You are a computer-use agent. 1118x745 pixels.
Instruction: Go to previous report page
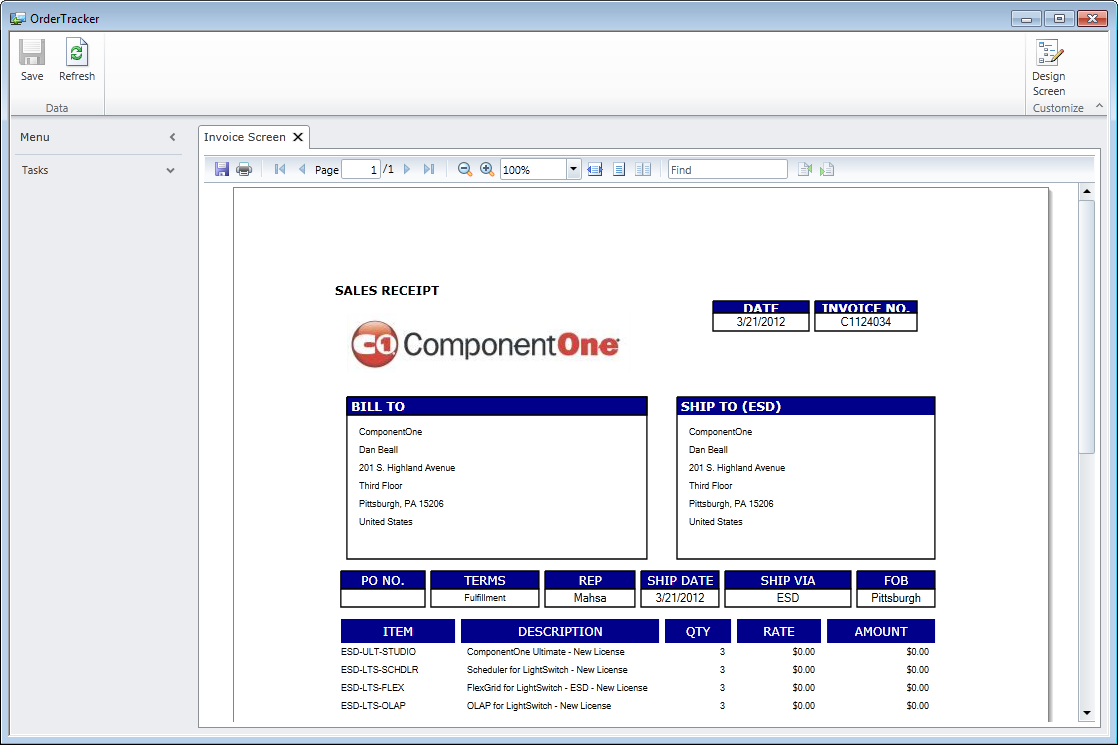click(302, 169)
